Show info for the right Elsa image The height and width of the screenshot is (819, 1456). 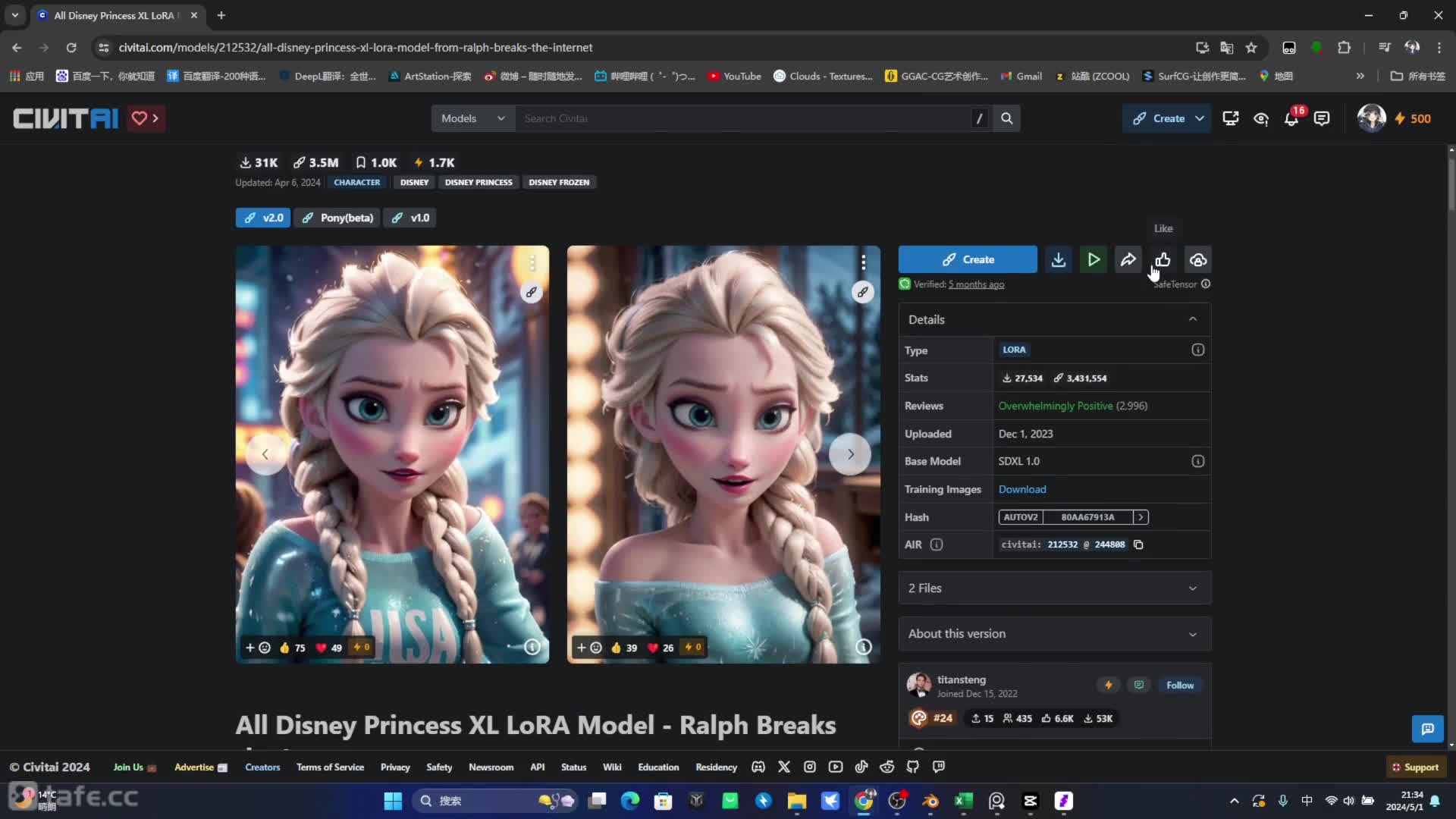click(864, 647)
